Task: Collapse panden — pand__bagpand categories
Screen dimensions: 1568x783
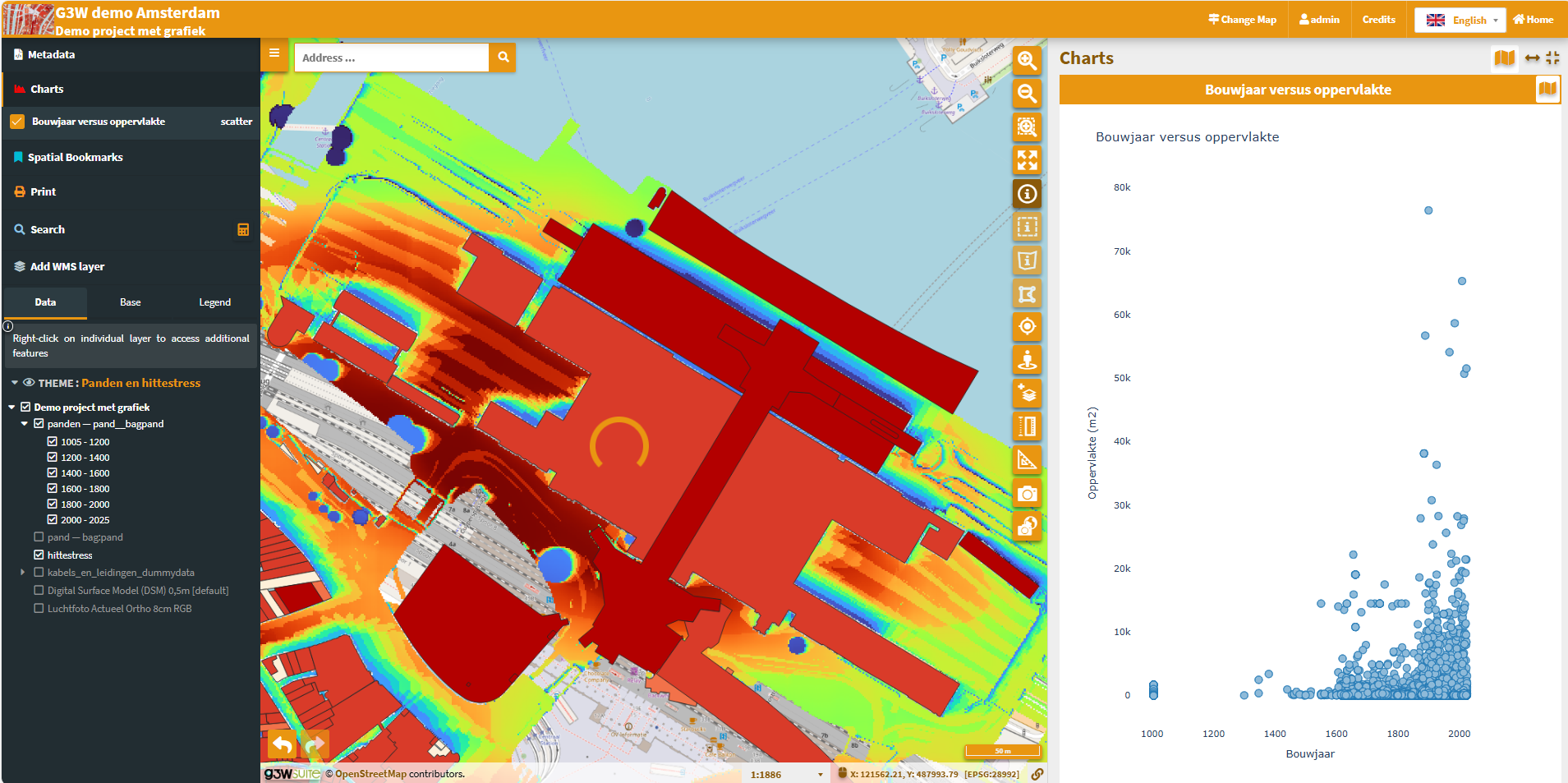Action: (25, 424)
